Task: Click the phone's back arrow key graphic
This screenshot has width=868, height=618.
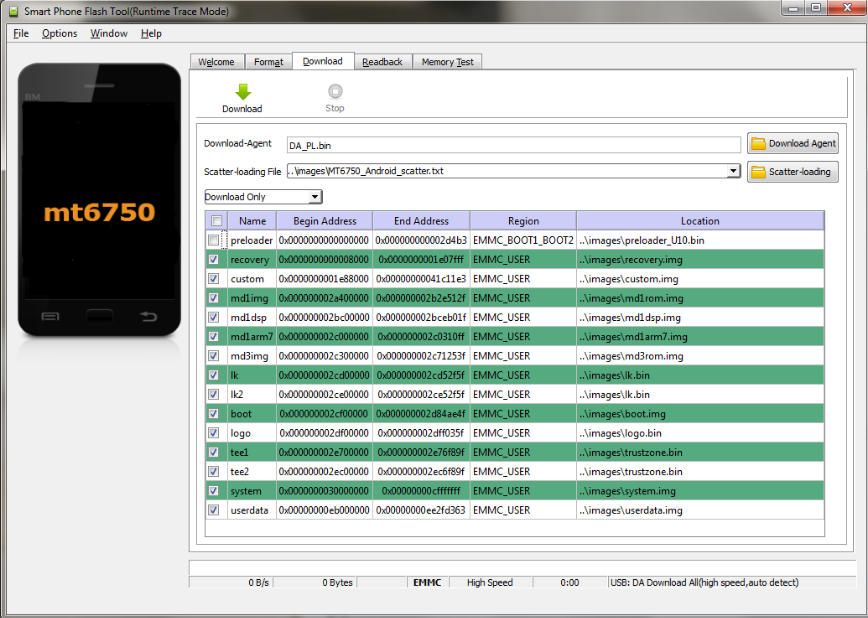Action: coord(148,318)
